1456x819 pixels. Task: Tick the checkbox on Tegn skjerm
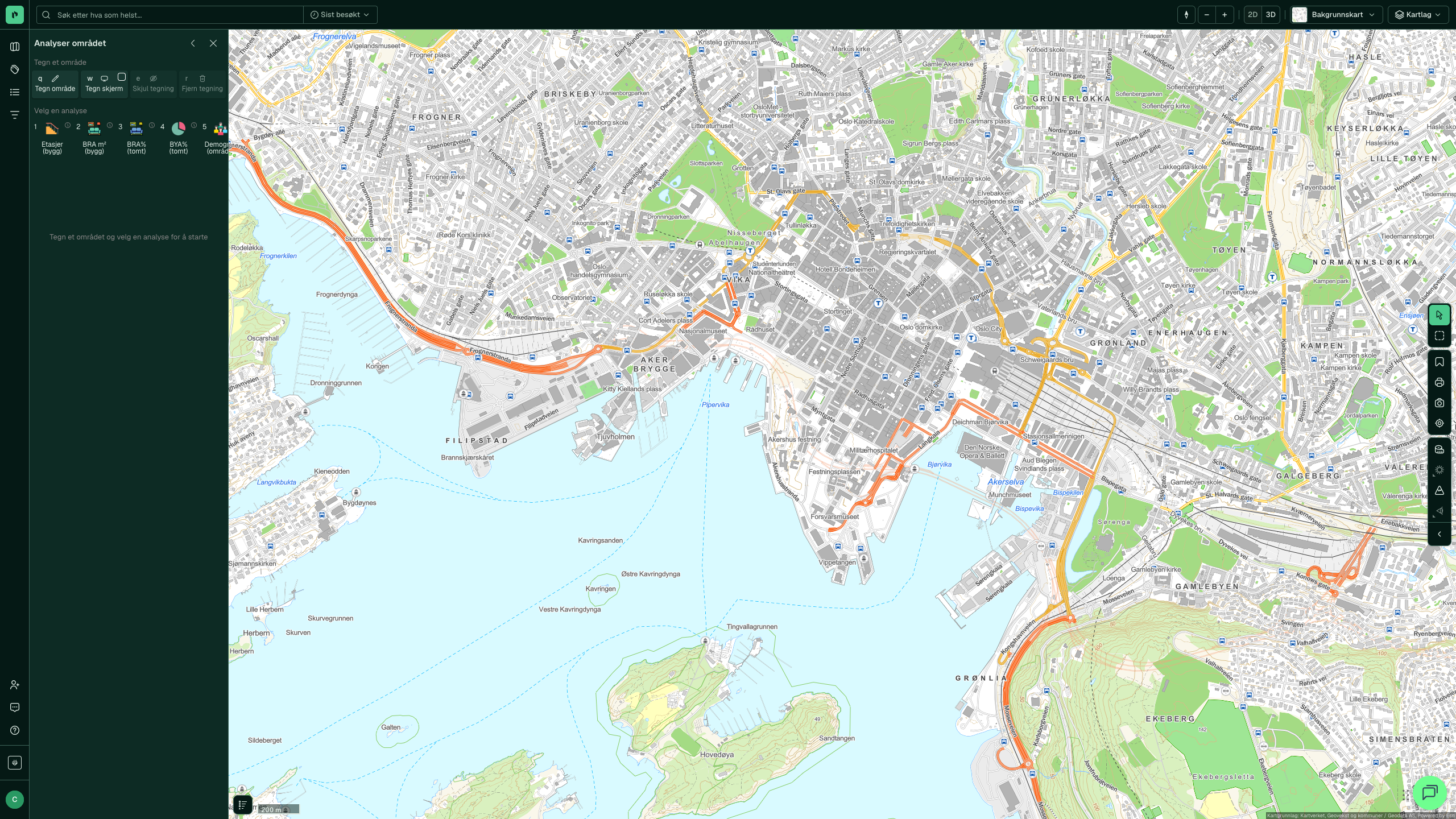click(x=122, y=77)
